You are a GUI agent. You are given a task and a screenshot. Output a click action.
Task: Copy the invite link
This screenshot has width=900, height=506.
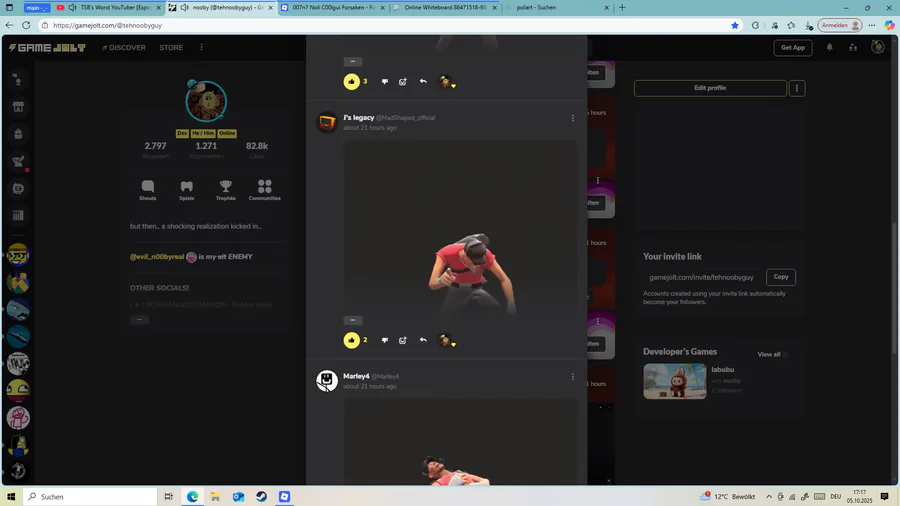tap(781, 277)
